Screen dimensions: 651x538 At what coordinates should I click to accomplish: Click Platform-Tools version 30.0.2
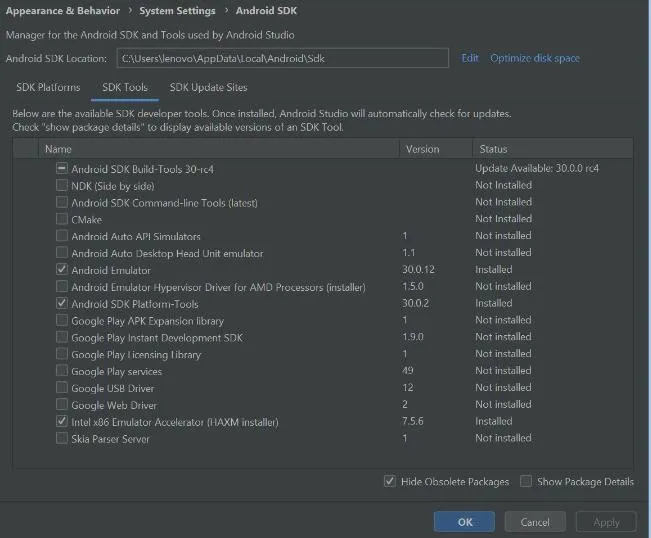coord(415,303)
